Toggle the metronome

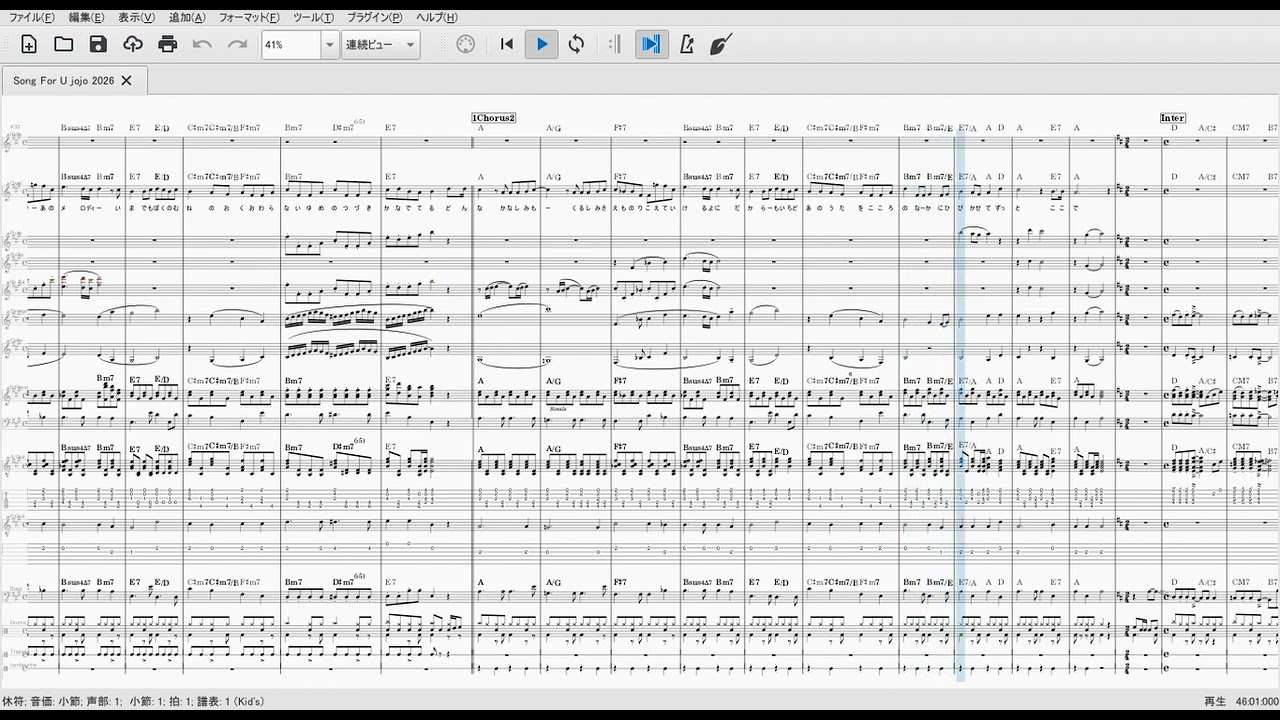click(x=687, y=44)
